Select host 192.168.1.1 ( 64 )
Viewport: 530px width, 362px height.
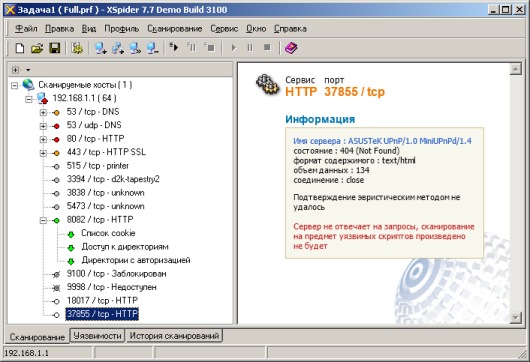tap(85, 98)
